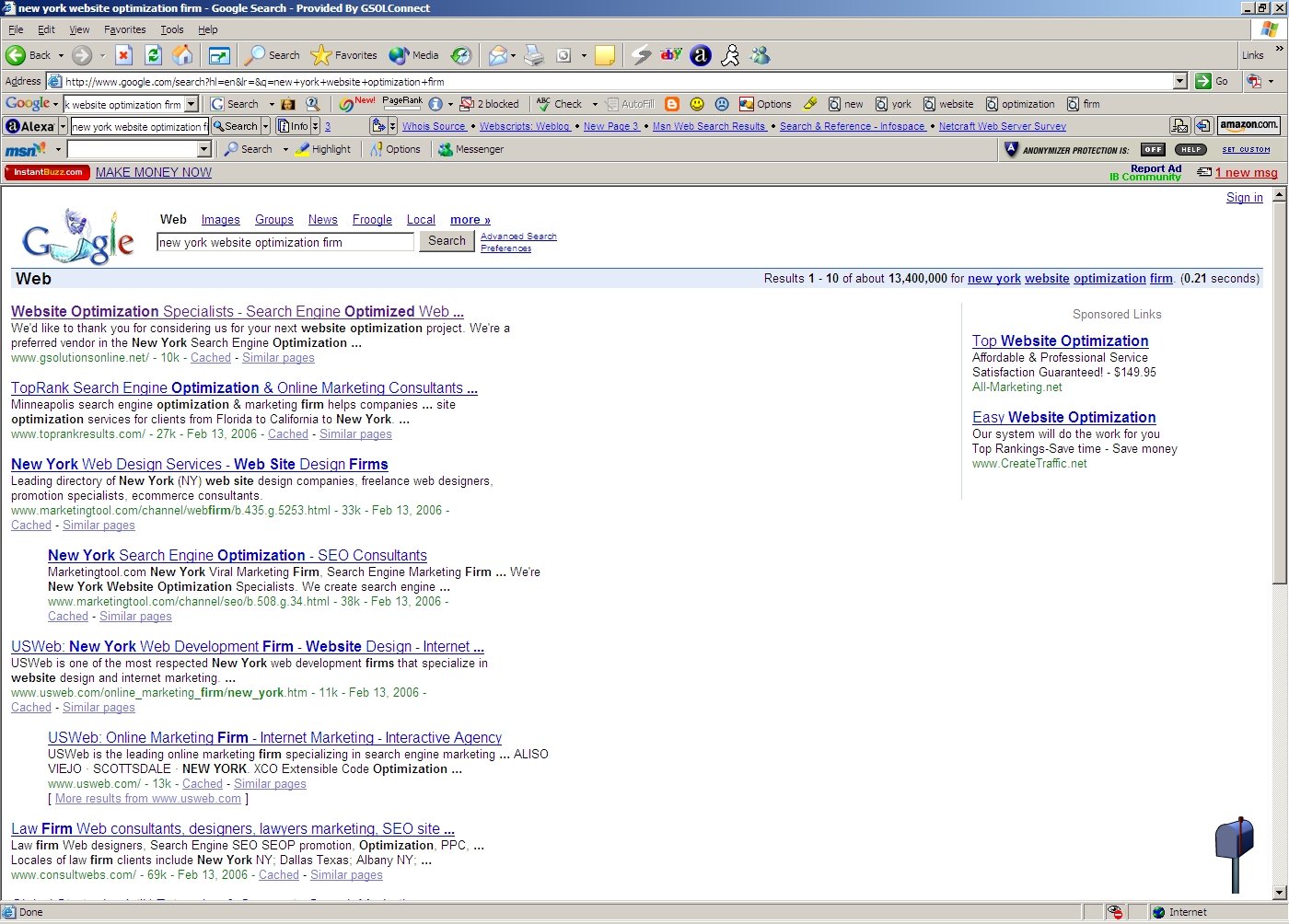Toggle highlight for word 'optimization'
The image size is (1289, 924).
[1020, 104]
